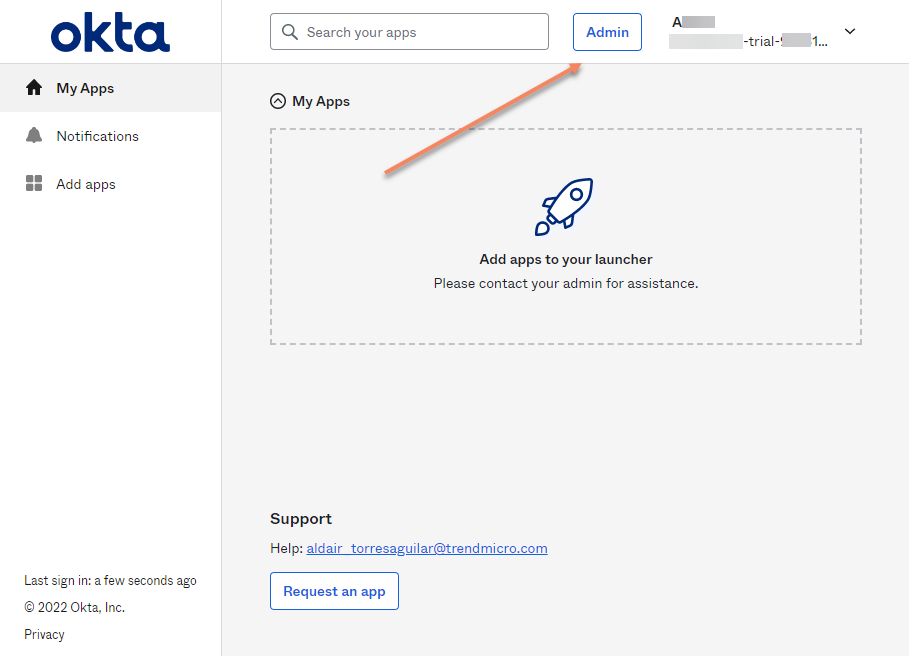Open the account menu with the caret arrow
The height and width of the screenshot is (656, 909).
pos(849,31)
